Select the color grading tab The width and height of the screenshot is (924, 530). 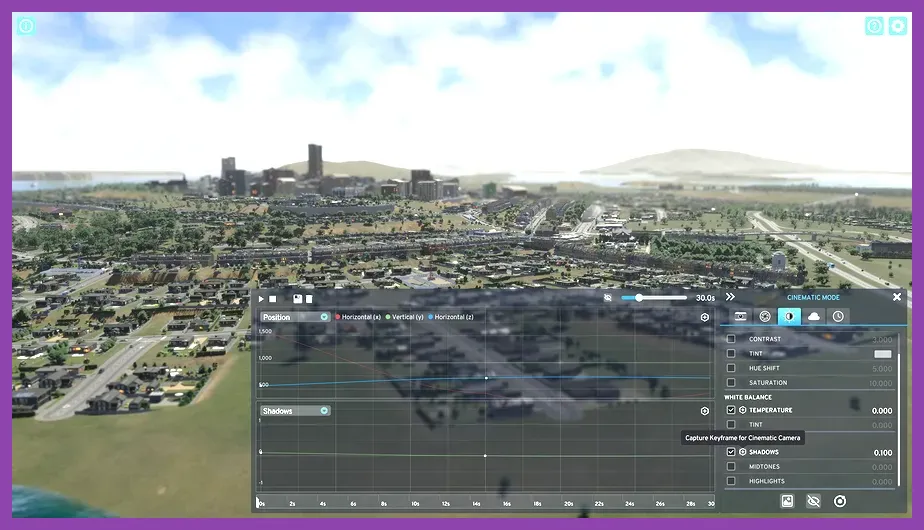pos(789,317)
